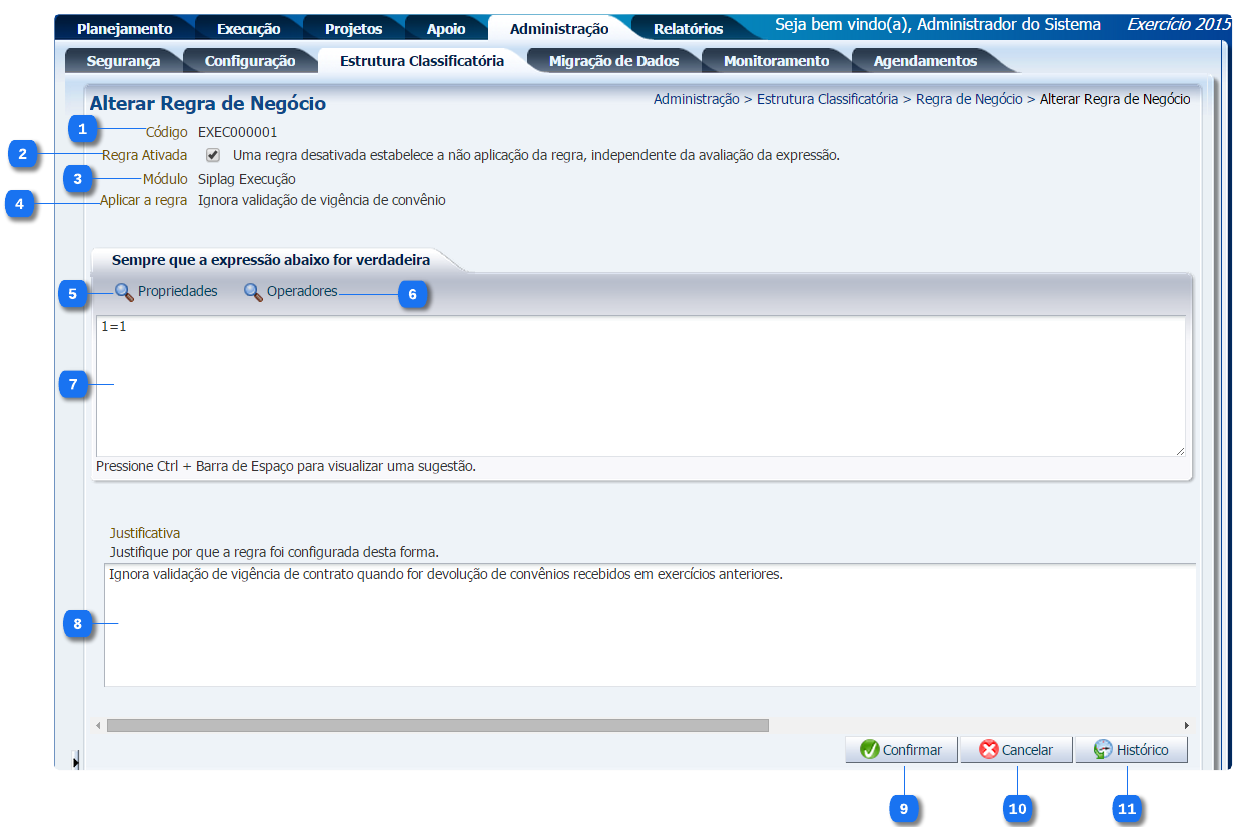Viewport: 1236px width, 827px height.
Task: Uncheck the Regra Ativada checkbox
Action: pyautogui.click(x=213, y=155)
